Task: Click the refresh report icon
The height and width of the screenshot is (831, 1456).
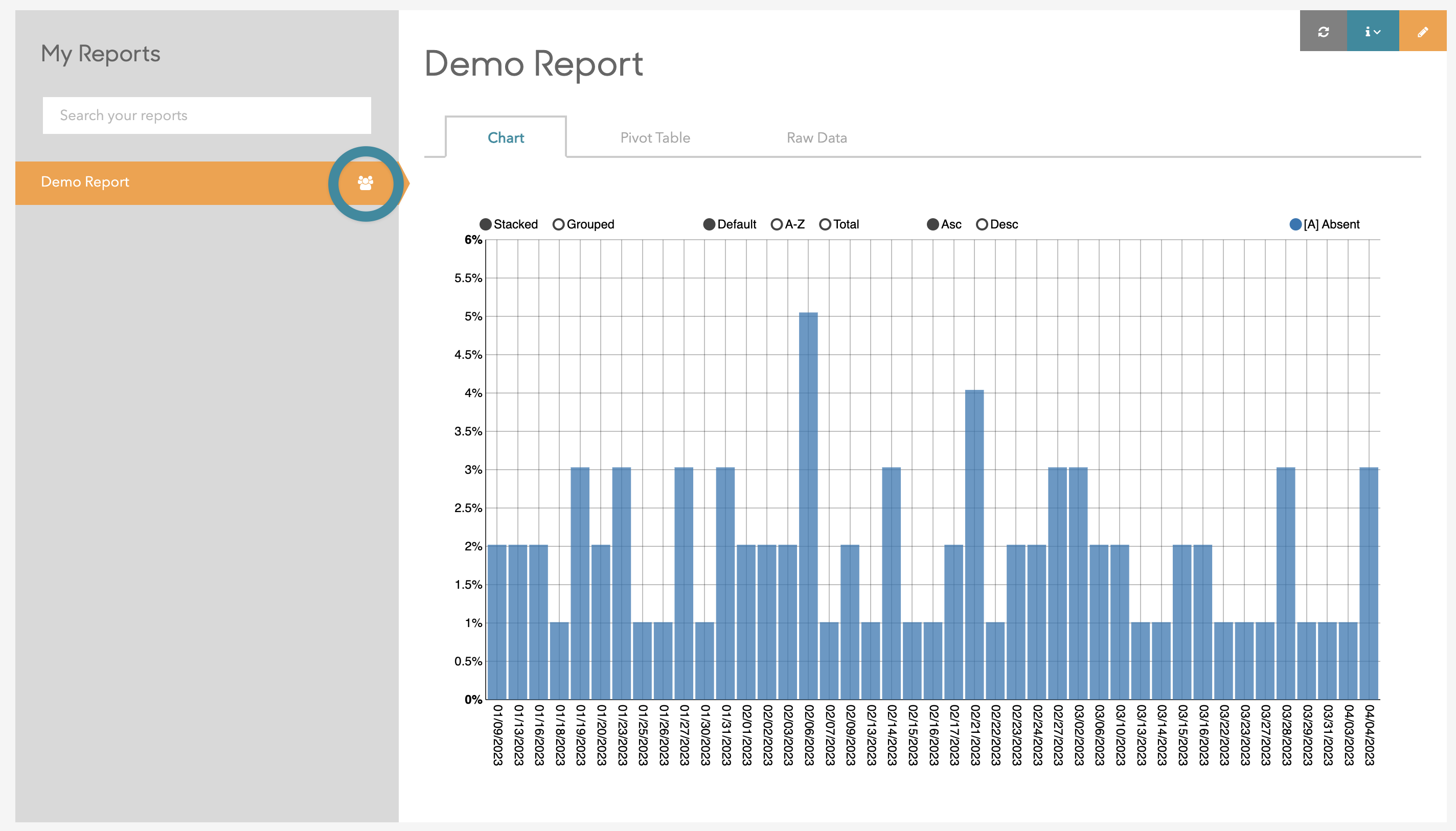Action: [1323, 32]
